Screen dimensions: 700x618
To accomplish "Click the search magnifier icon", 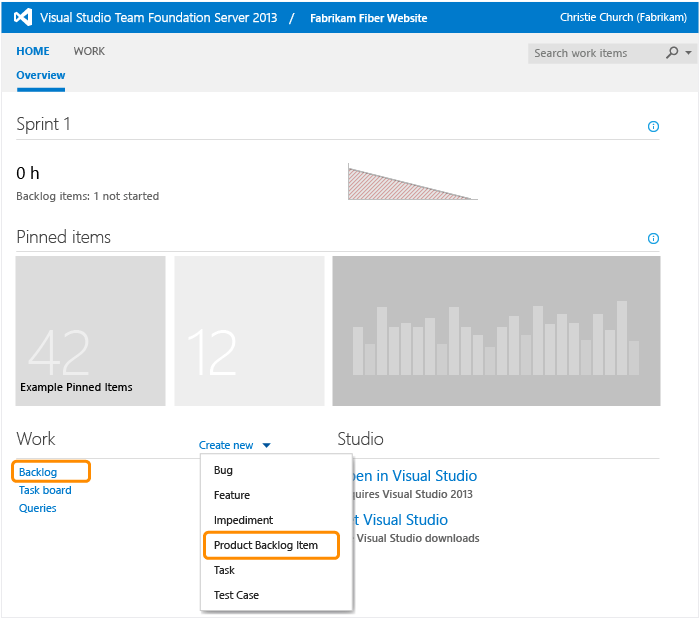I will point(672,53).
